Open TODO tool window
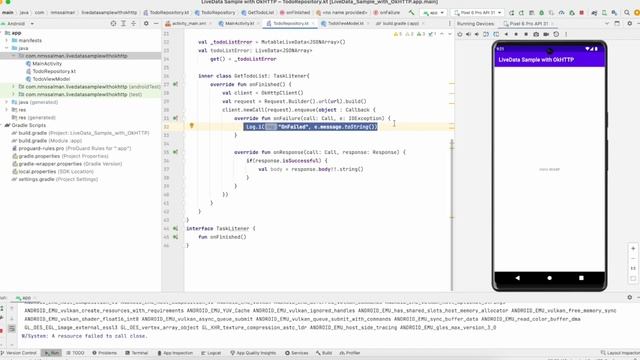Image resolution: width=640 pixels, height=360 pixels. coord(76,353)
